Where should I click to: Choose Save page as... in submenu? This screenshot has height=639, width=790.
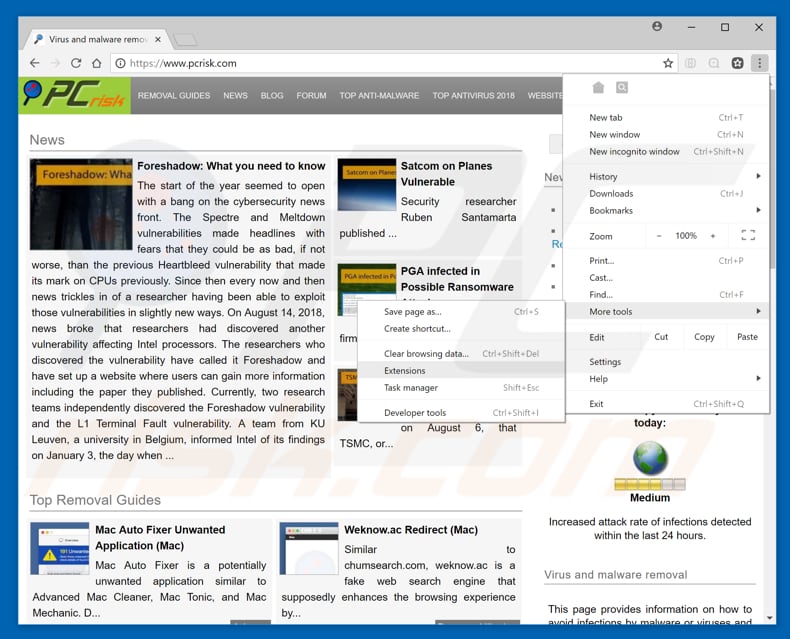[461, 311]
